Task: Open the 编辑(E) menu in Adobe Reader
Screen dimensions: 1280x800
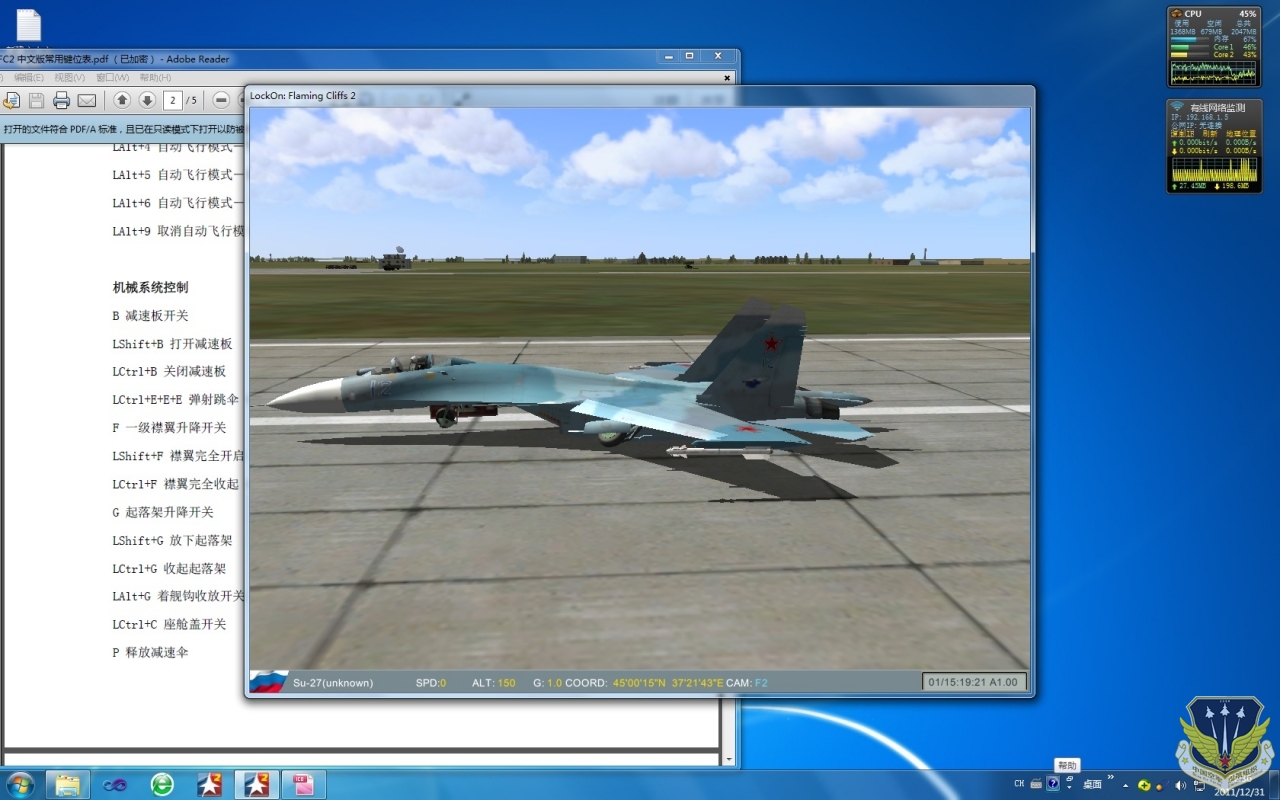Action: coord(28,77)
